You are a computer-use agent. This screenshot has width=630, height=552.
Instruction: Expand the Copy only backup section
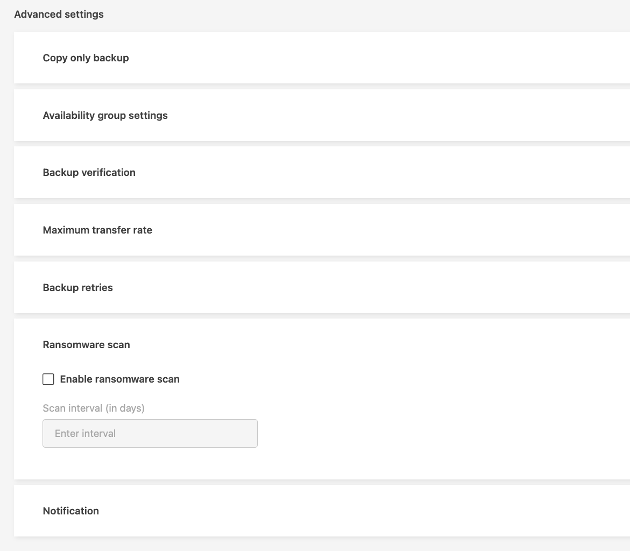320,58
